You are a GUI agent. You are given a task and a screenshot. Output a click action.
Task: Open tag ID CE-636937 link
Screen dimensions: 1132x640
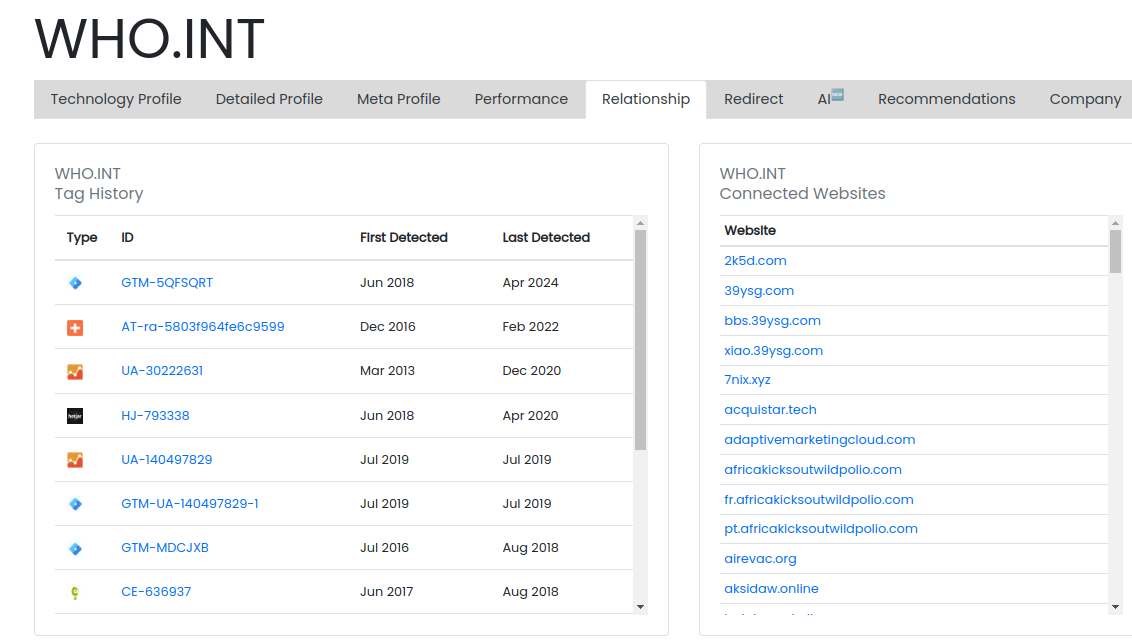[156, 592]
